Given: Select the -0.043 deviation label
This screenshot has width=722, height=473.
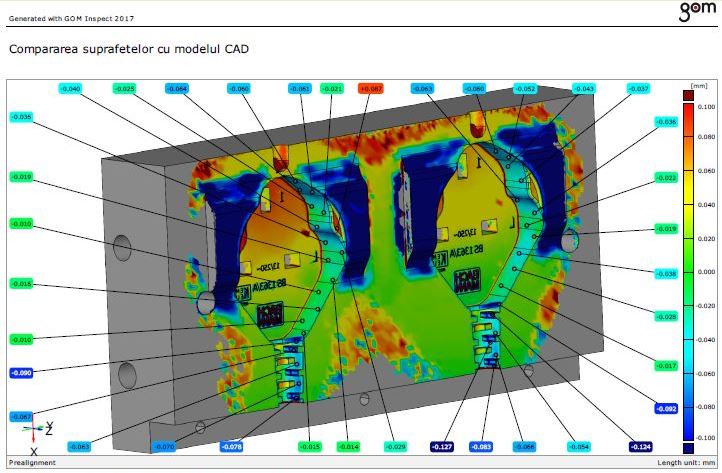Looking at the screenshot, I should click(584, 89).
